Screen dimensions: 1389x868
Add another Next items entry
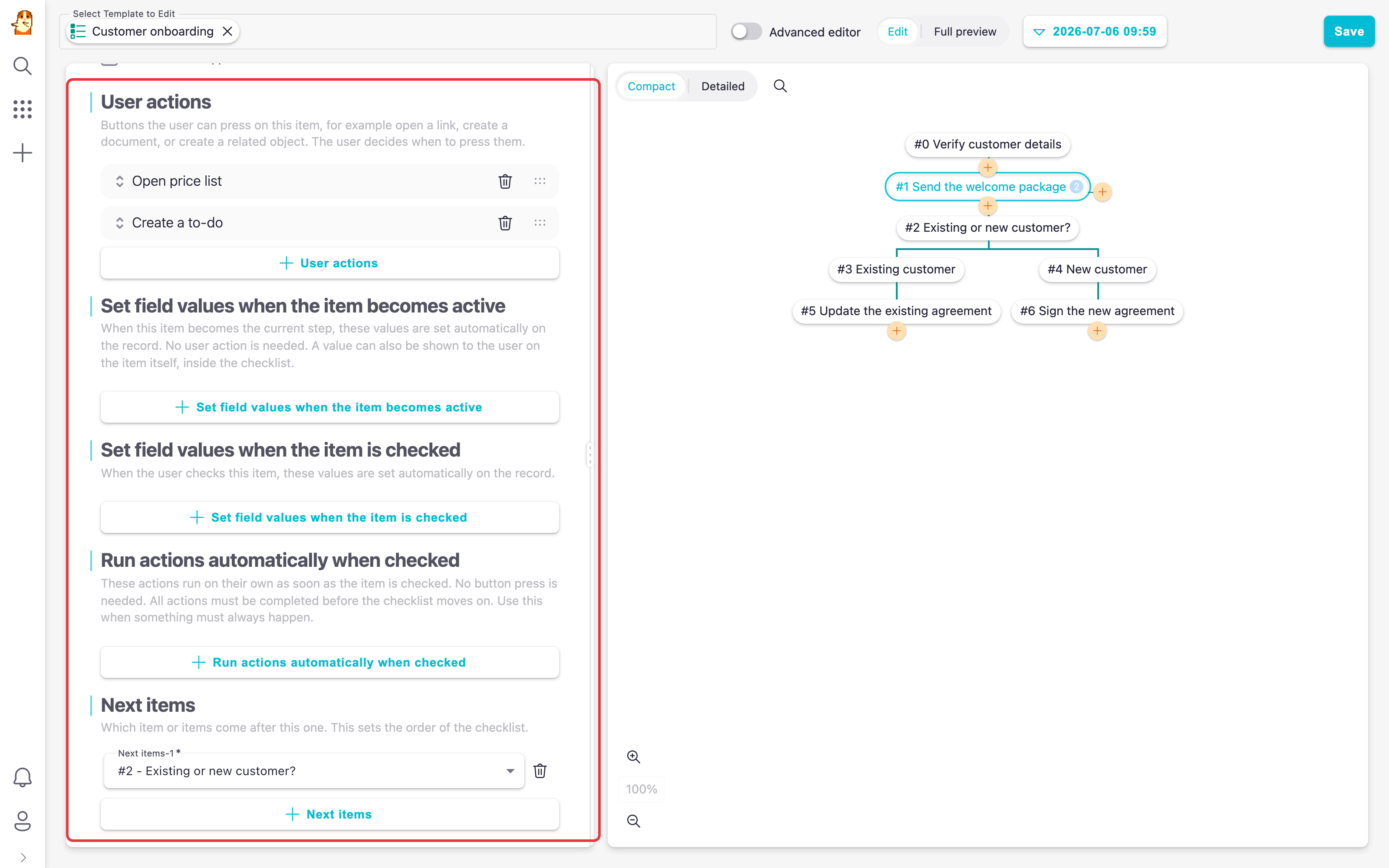tap(329, 814)
